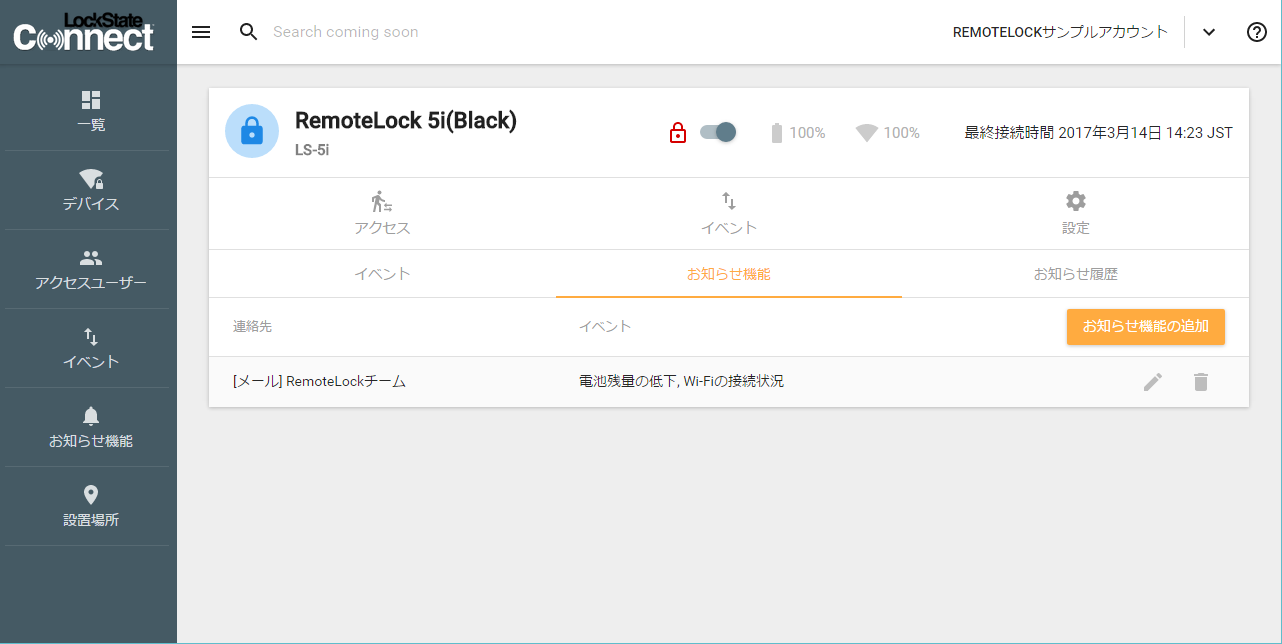Delete the RemoteLockチーム notification with the trash icon
Viewport: 1282px width, 644px height.
click(1201, 382)
